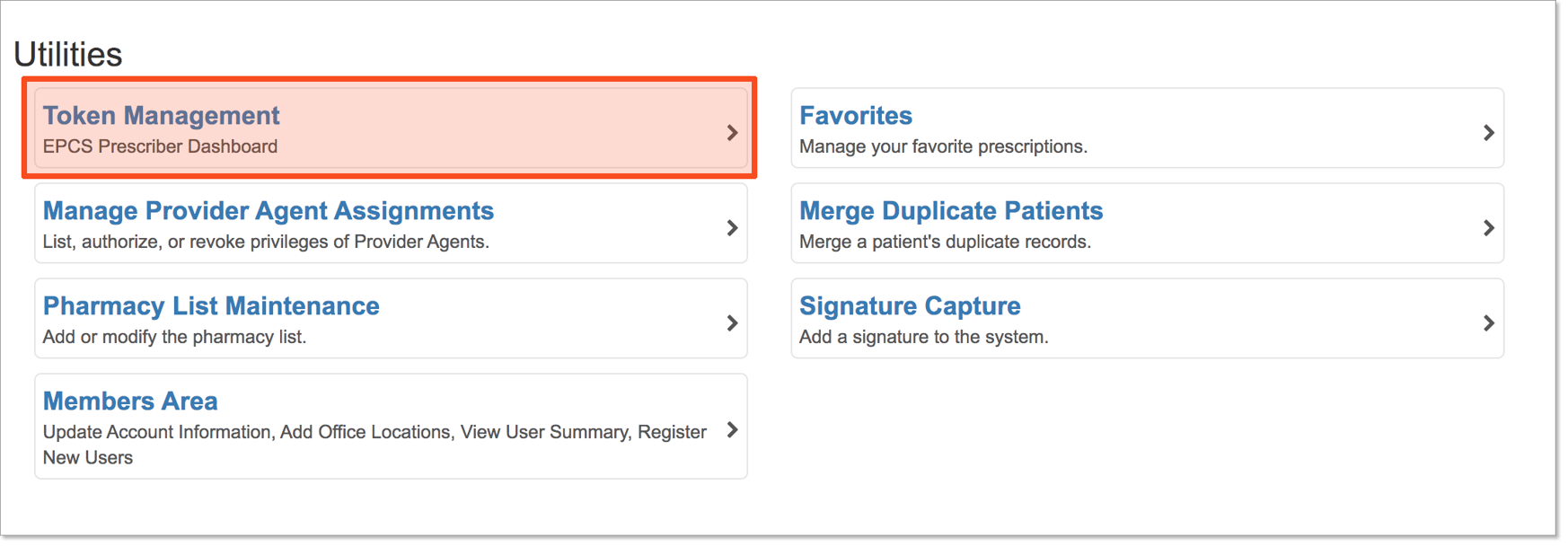The image size is (1568, 547).
Task: Open the Signature Capture heading link
Action: (x=909, y=305)
